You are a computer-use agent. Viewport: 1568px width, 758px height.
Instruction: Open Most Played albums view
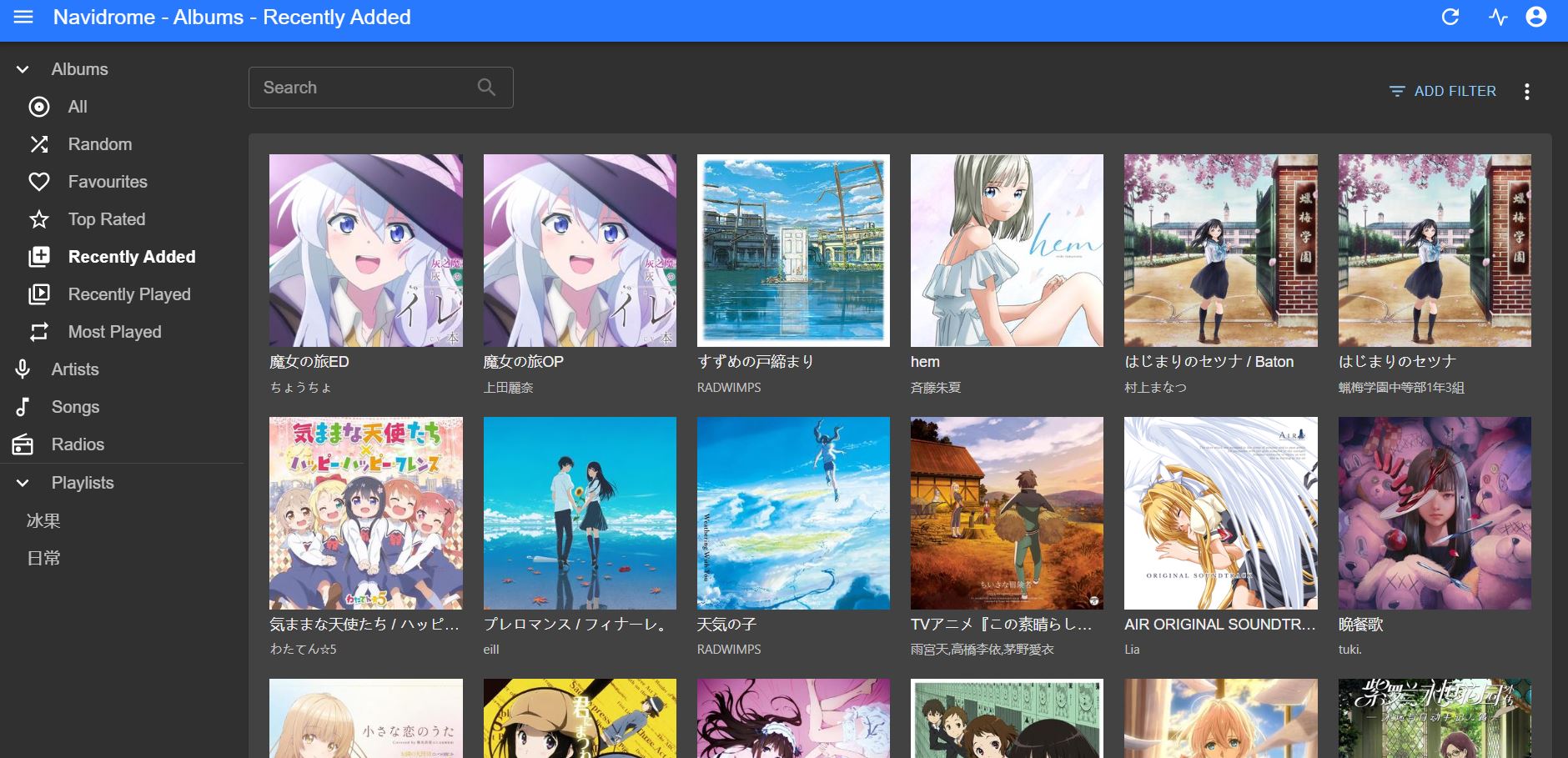(x=115, y=332)
